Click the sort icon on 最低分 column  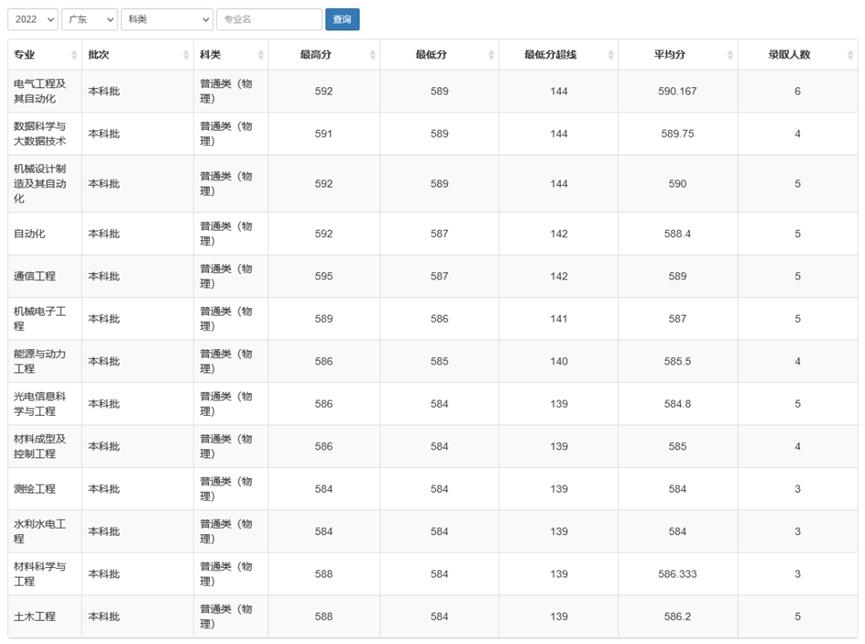(x=488, y=55)
